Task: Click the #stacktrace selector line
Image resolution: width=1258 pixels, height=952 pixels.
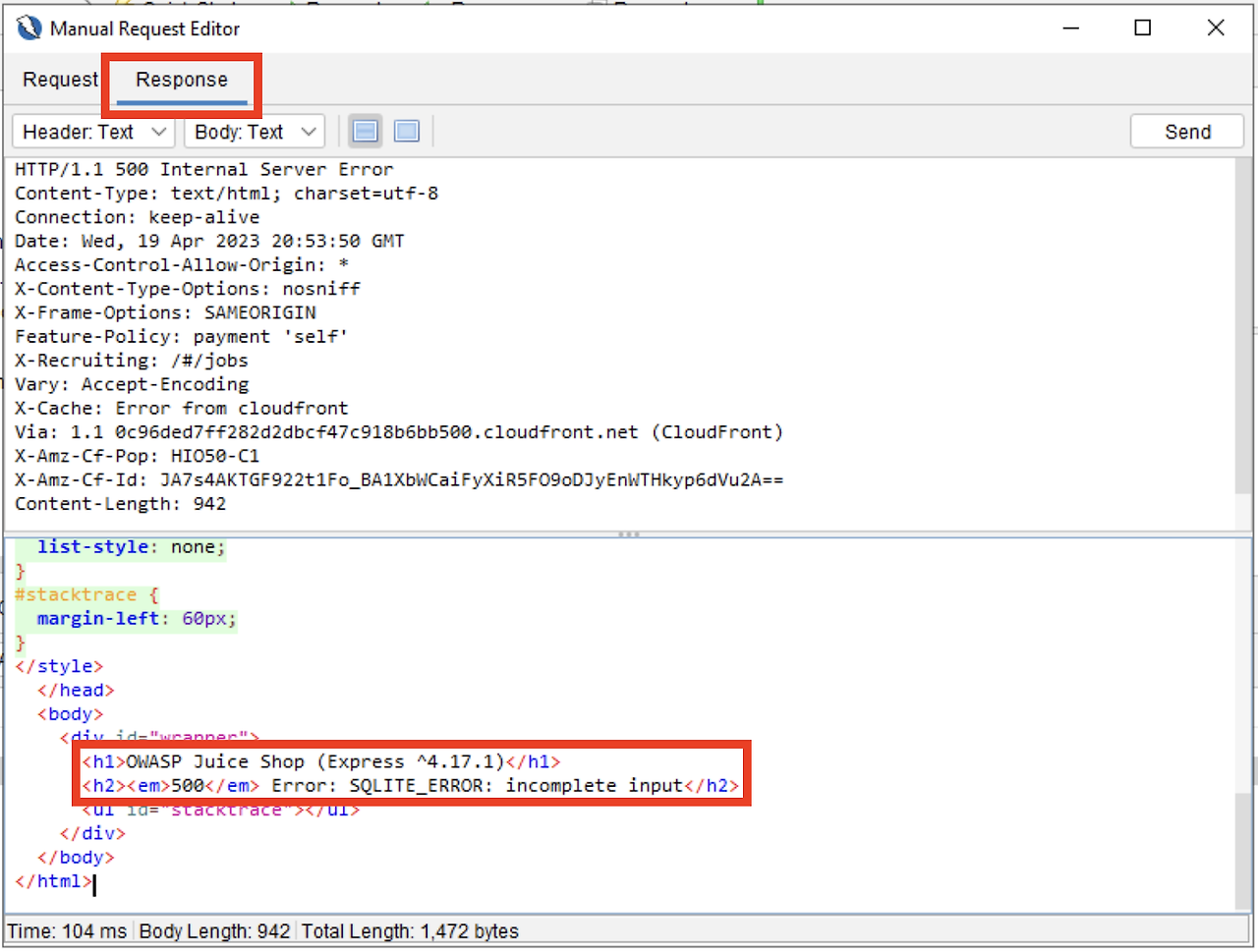Action: point(86,594)
